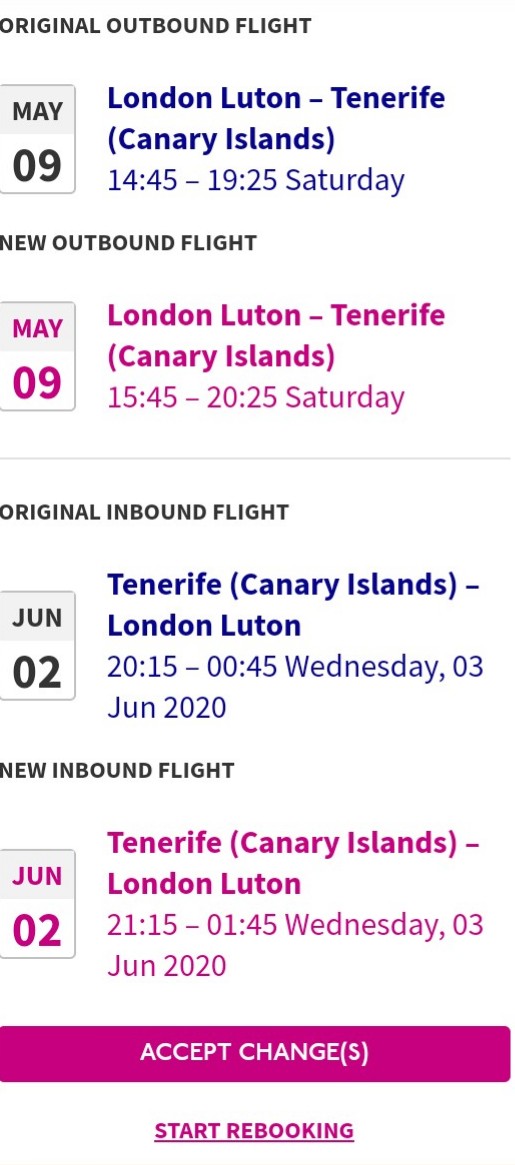Image resolution: width=515 pixels, height=1165 pixels.
Task: Select the new outbound MAY 09 calendar icon
Action: (37, 356)
